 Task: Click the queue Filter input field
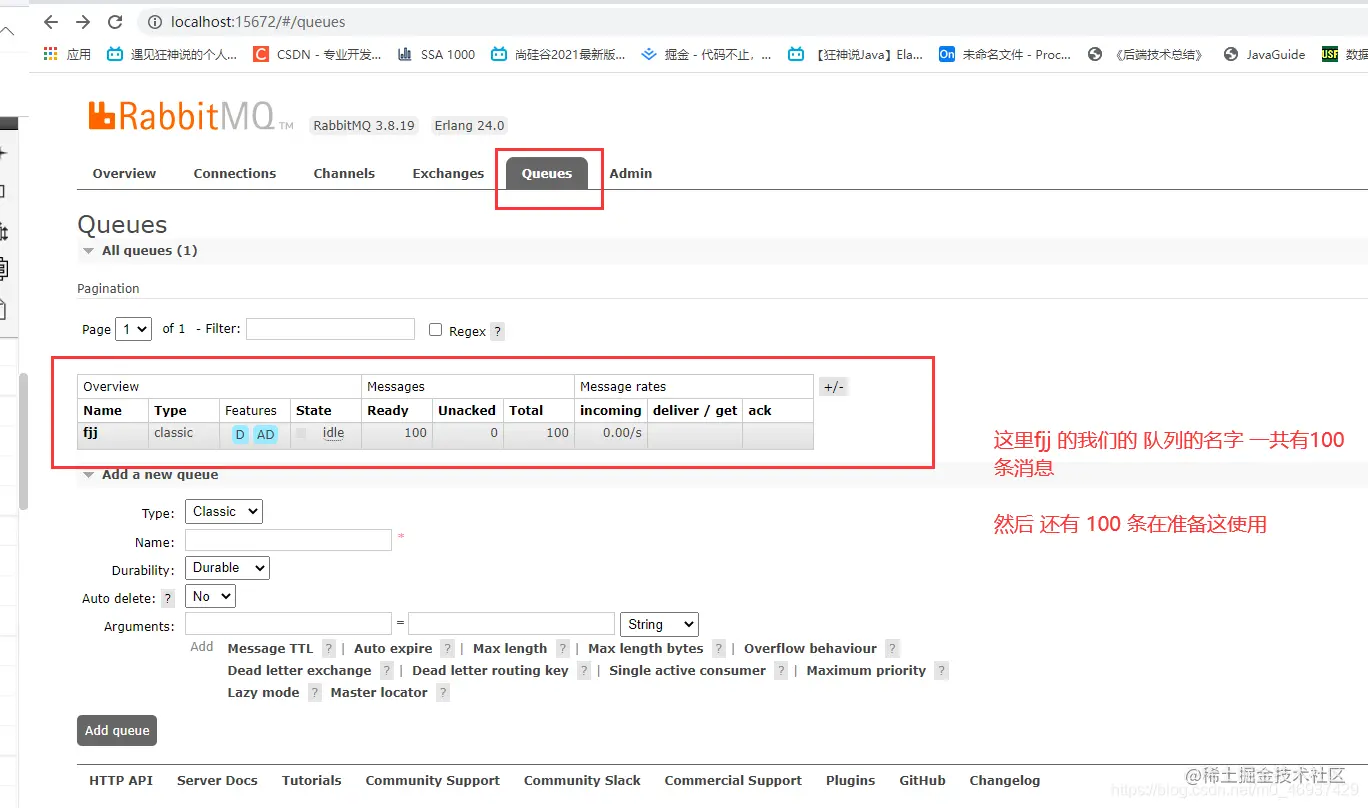pyautogui.click(x=330, y=329)
